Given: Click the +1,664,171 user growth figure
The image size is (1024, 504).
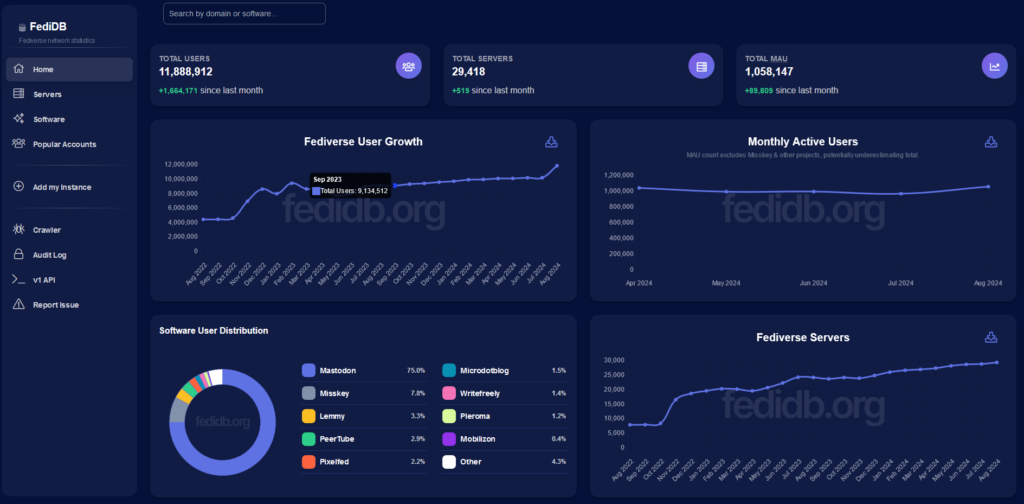Looking at the screenshot, I should pos(178,90).
